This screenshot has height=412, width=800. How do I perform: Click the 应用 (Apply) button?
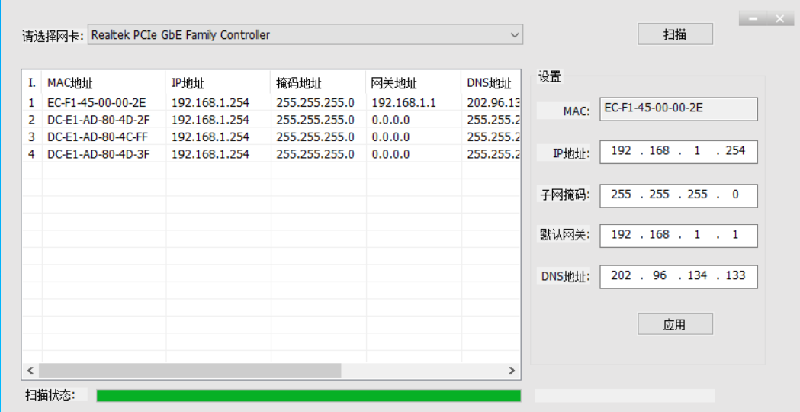tap(675, 324)
